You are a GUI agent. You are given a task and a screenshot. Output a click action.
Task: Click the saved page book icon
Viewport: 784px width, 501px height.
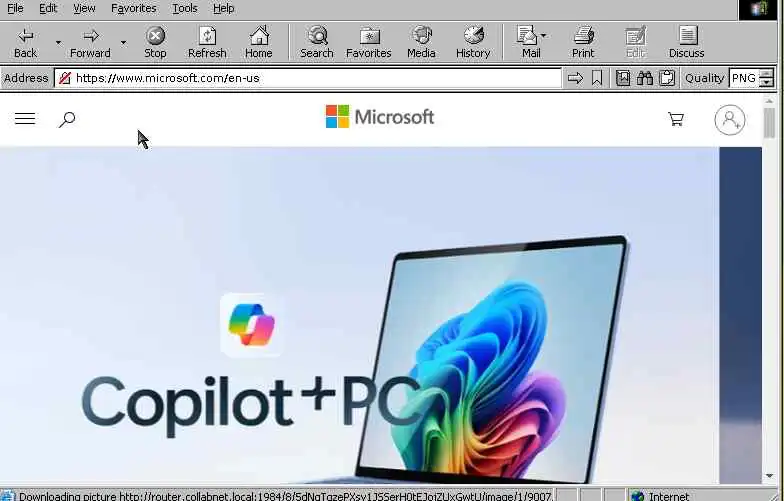click(x=623, y=78)
